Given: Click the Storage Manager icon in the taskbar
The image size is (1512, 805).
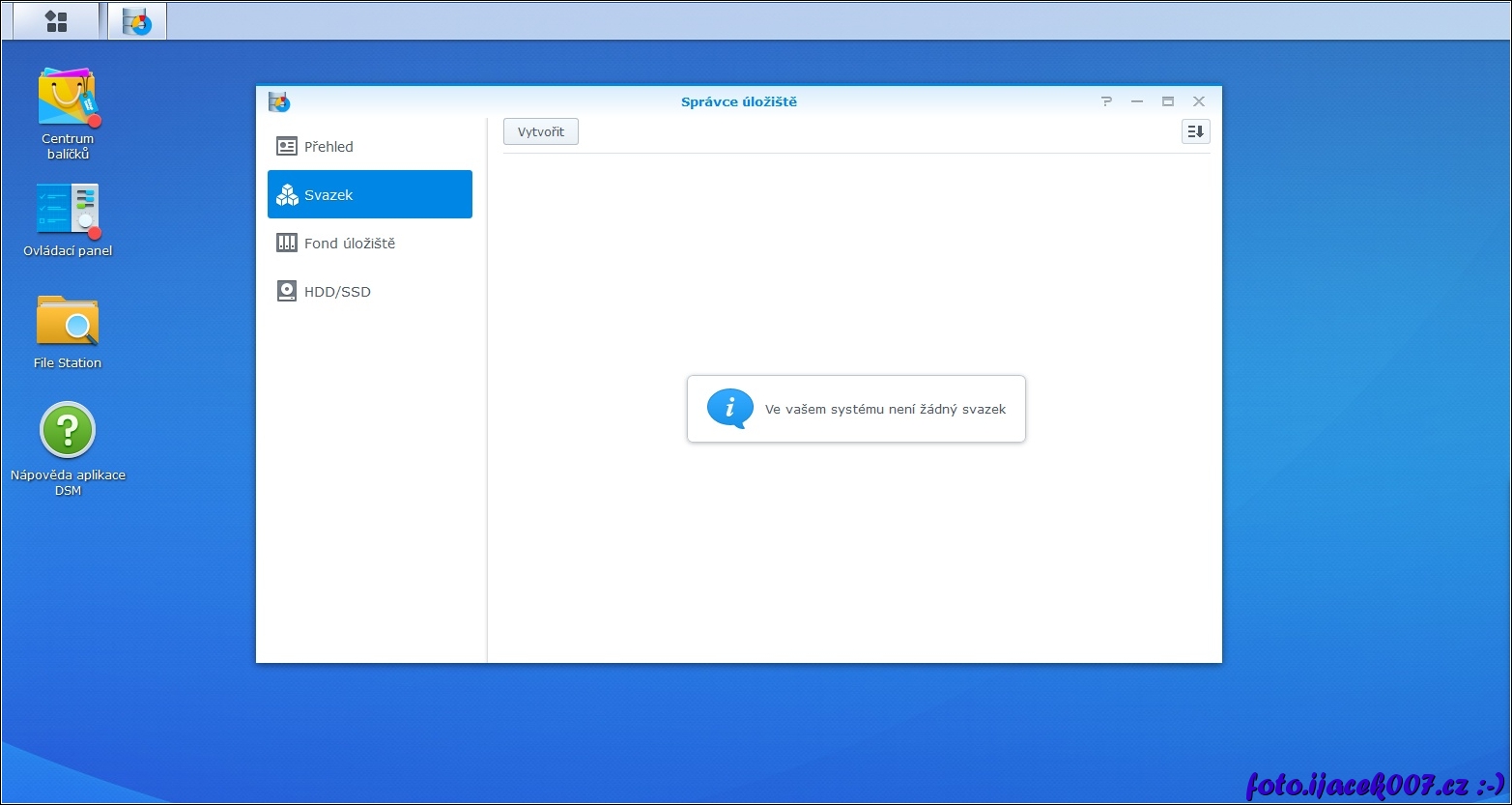Looking at the screenshot, I should click(x=137, y=21).
